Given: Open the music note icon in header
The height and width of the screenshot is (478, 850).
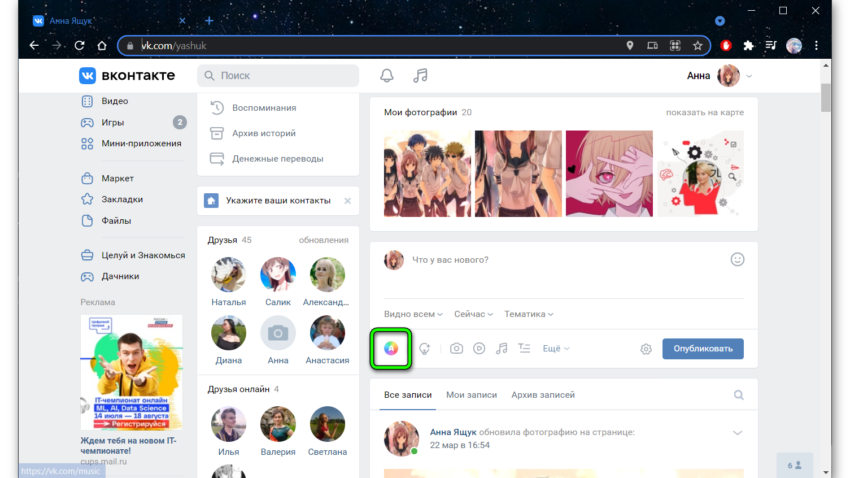Looking at the screenshot, I should click(421, 76).
